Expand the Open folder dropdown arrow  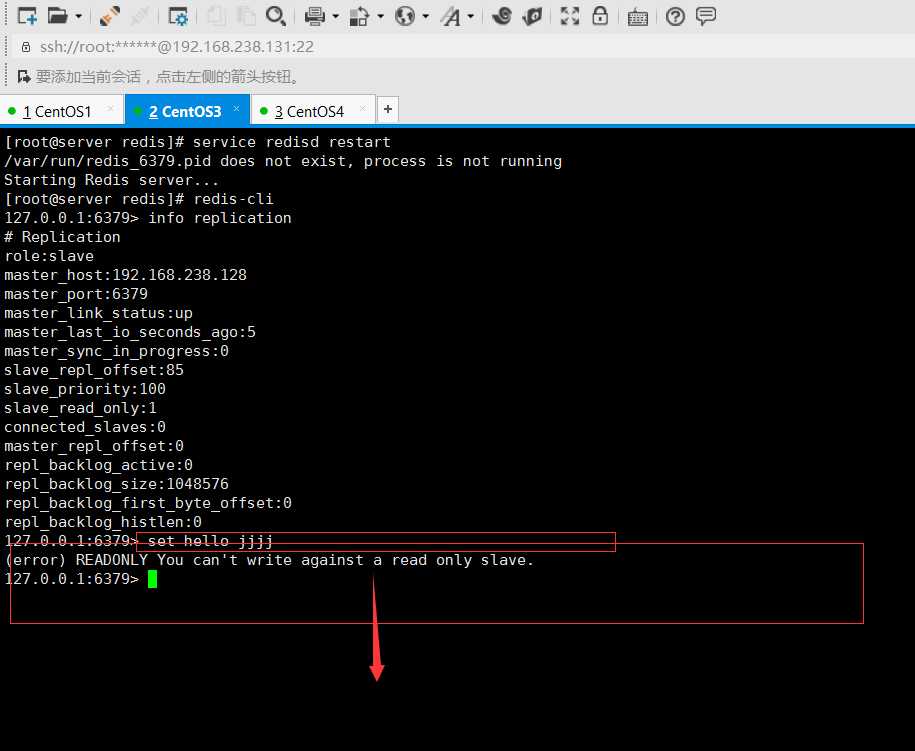tap(78, 16)
